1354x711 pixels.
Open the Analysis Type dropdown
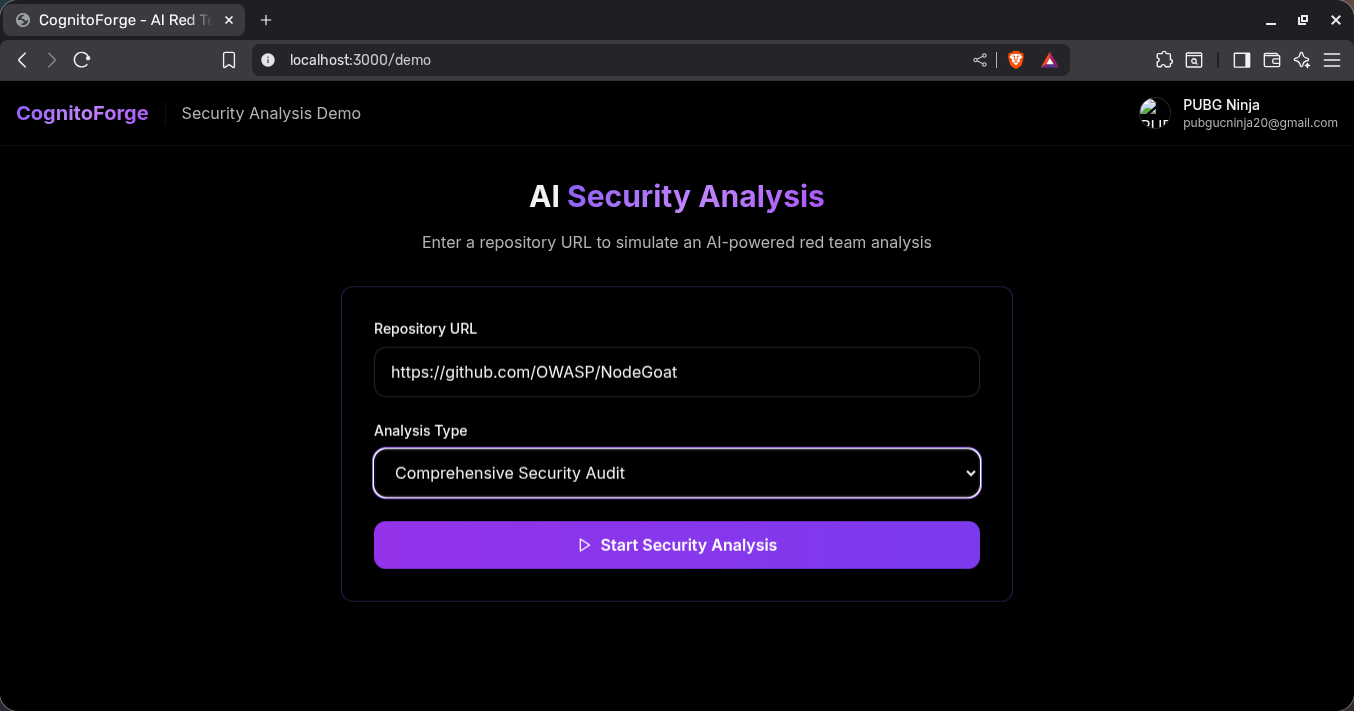tap(677, 473)
